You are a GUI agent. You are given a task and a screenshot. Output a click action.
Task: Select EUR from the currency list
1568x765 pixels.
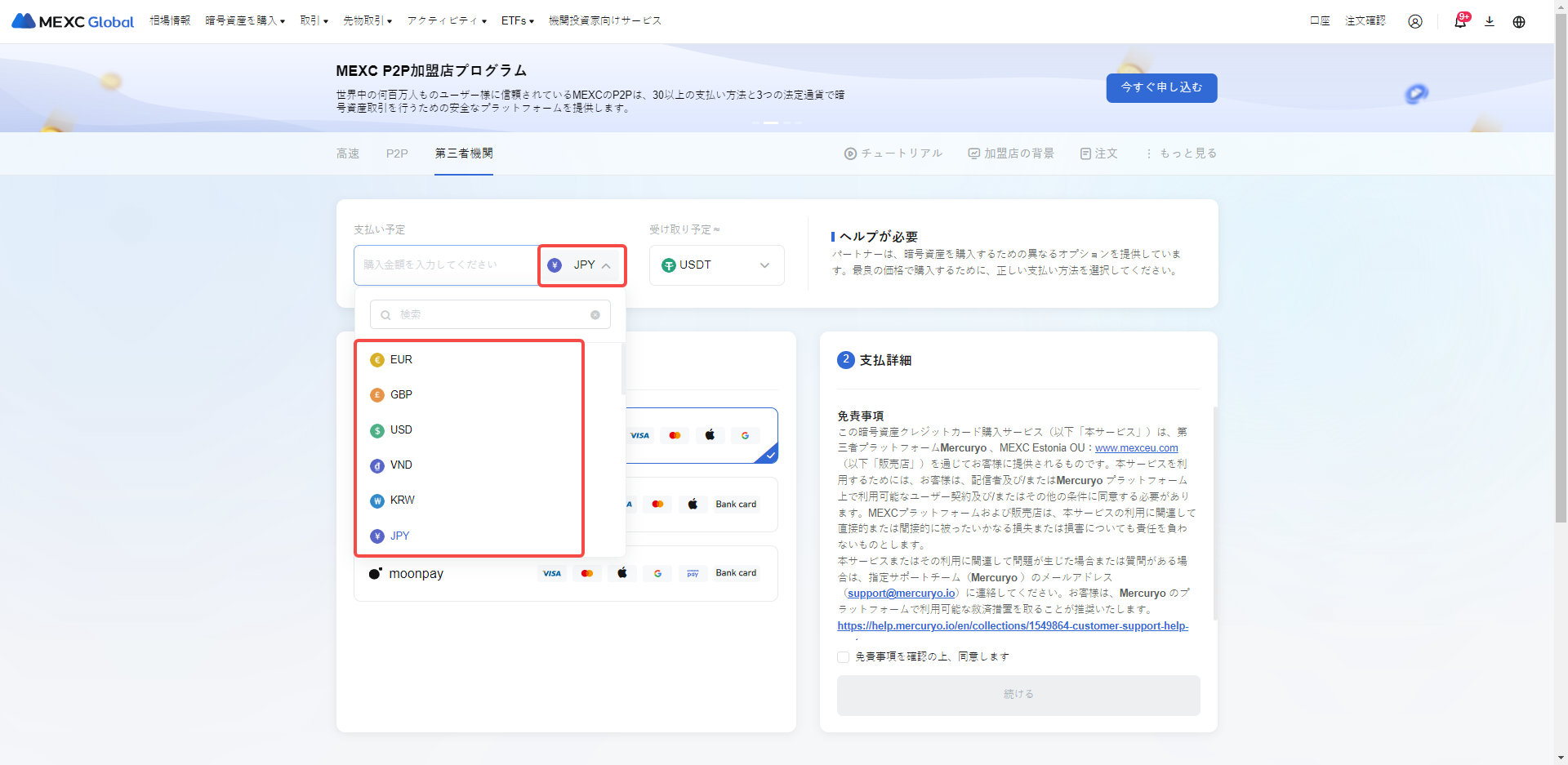click(x=400, y=360)
